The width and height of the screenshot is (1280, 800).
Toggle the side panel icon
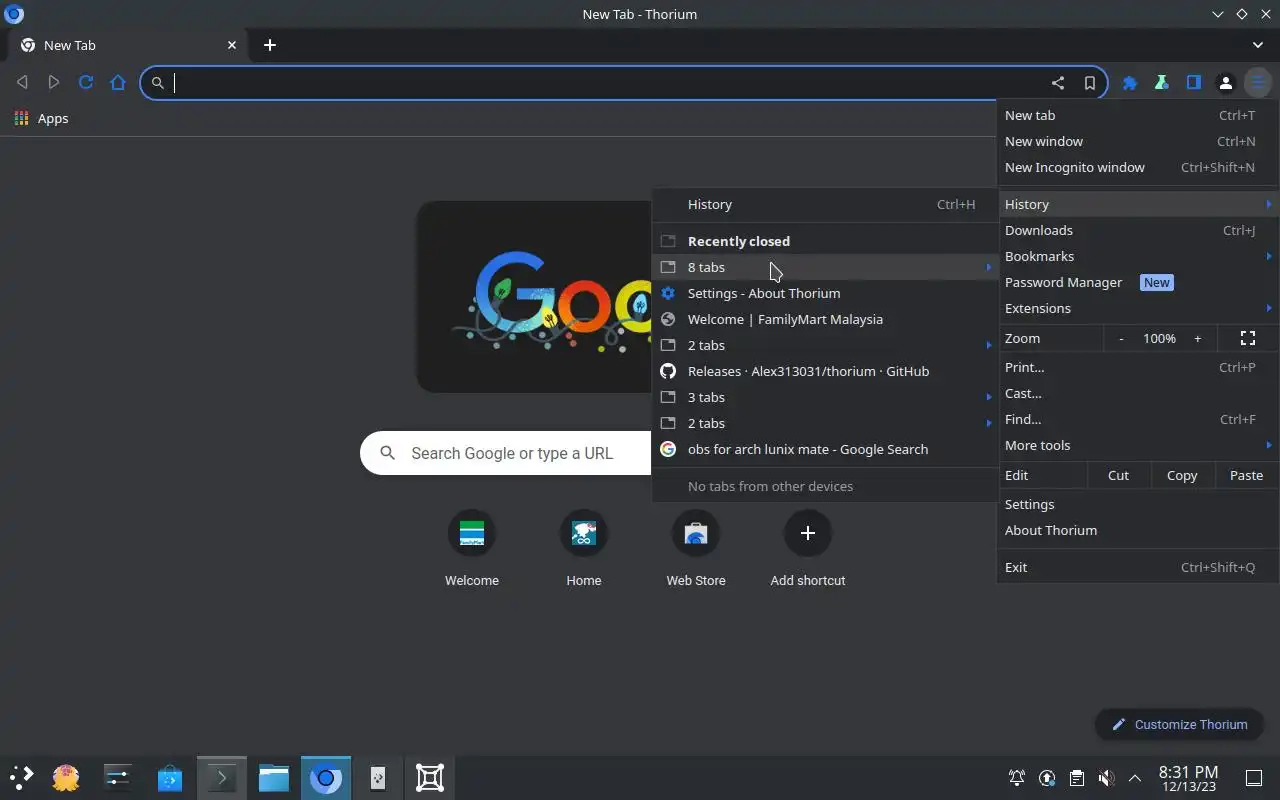(x=1194, y=83)
